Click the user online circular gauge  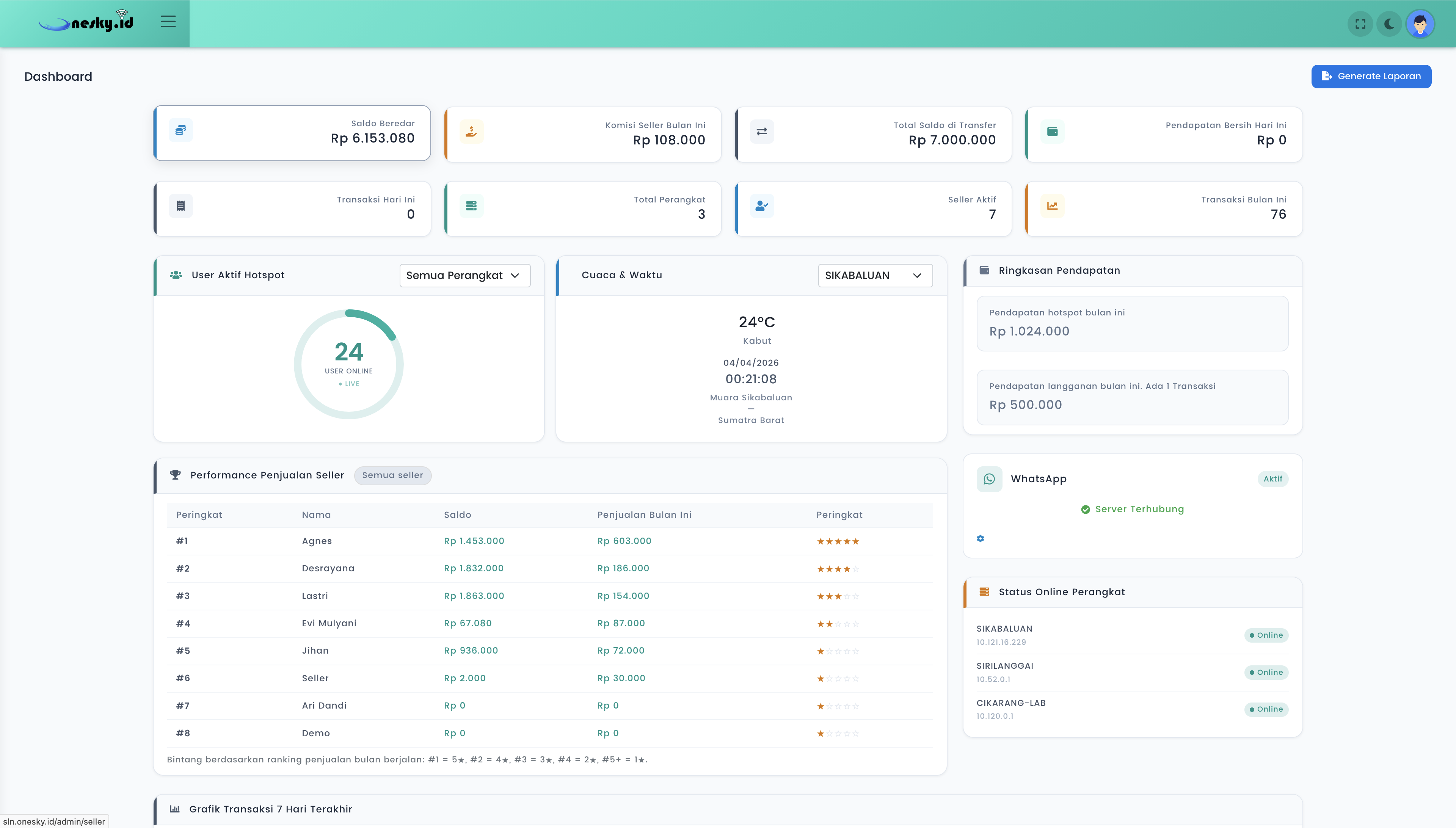[349, 364]
